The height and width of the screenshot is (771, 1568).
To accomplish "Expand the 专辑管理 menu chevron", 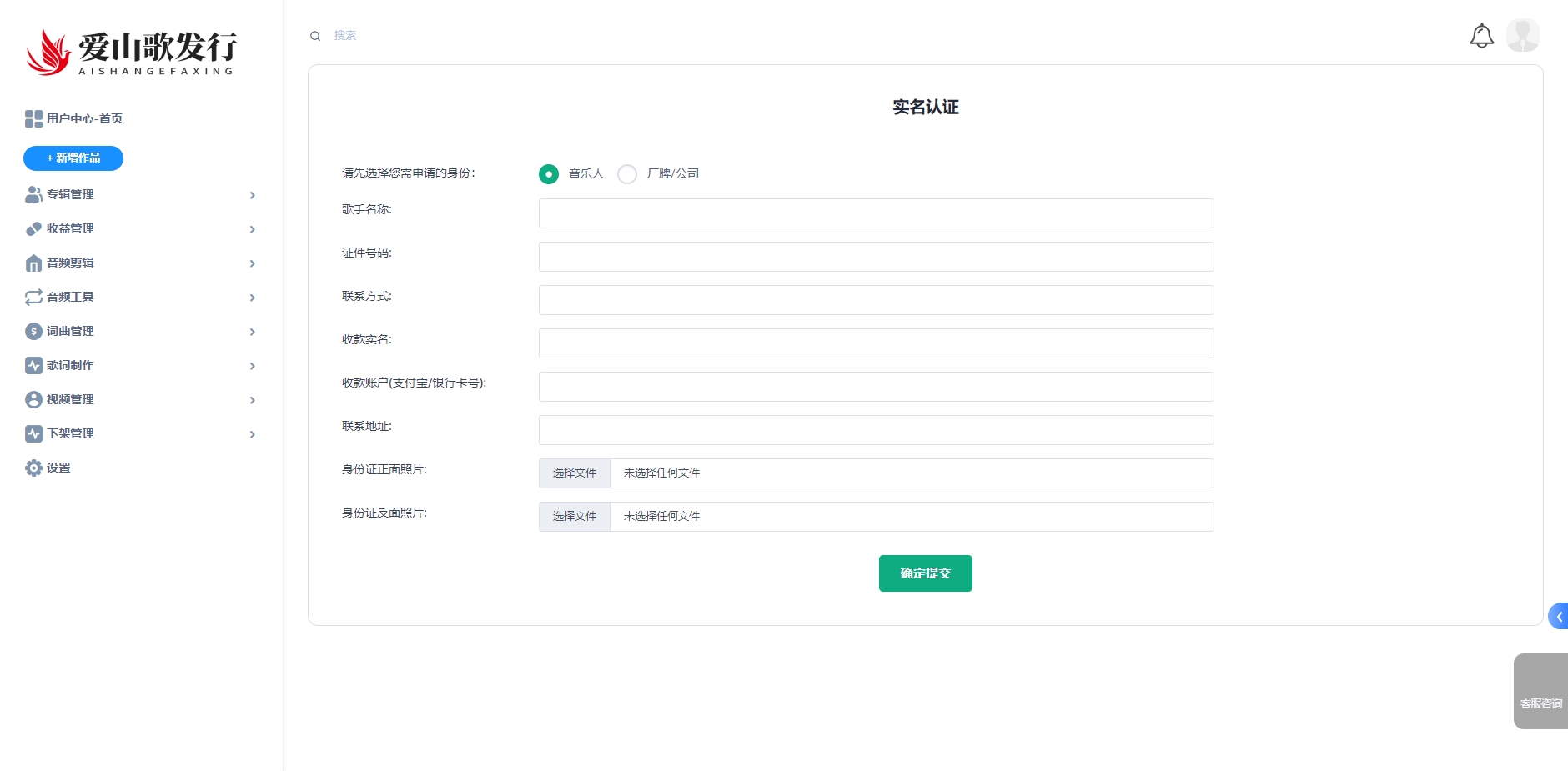I will (x=252, y=195).
